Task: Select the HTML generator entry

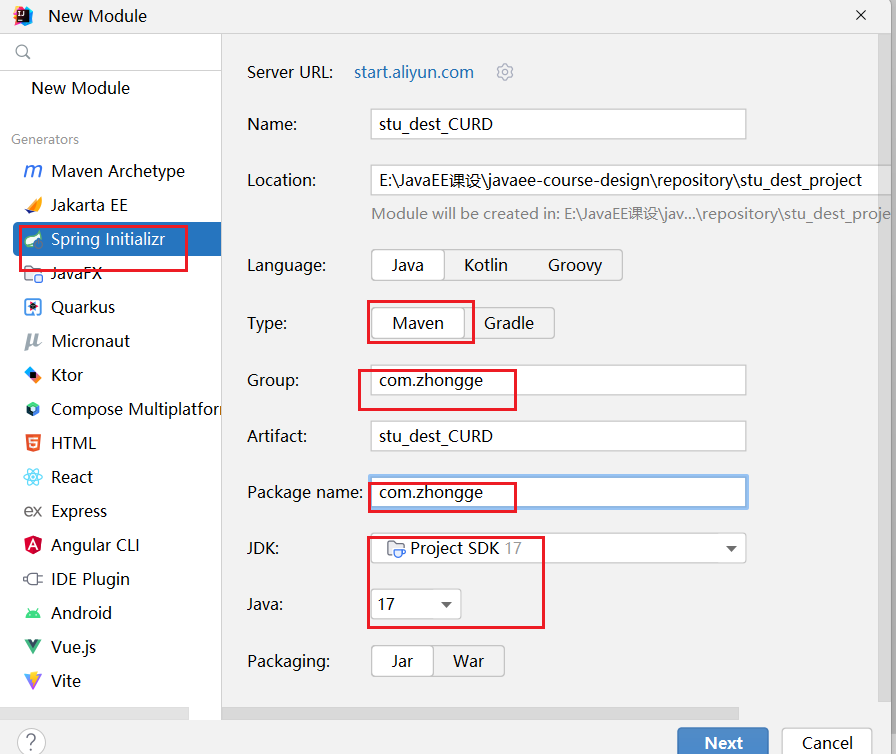Action: pyautogui.click(x=73, y=443)
